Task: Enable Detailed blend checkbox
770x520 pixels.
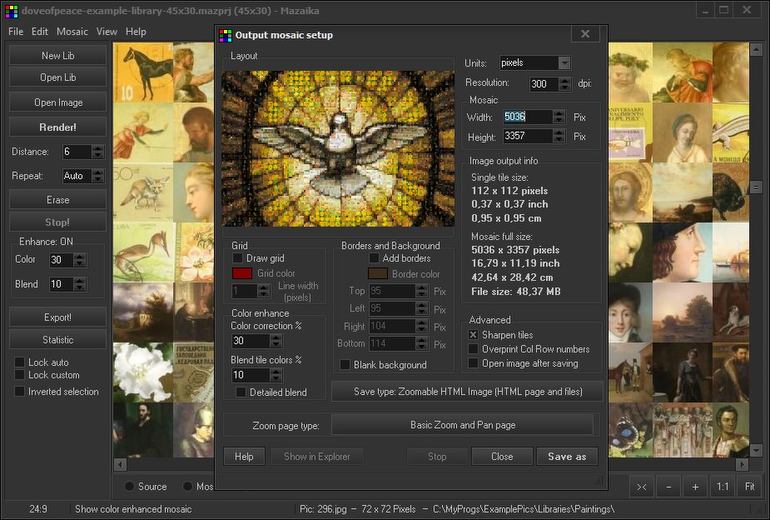Action: tap(241, 392)
